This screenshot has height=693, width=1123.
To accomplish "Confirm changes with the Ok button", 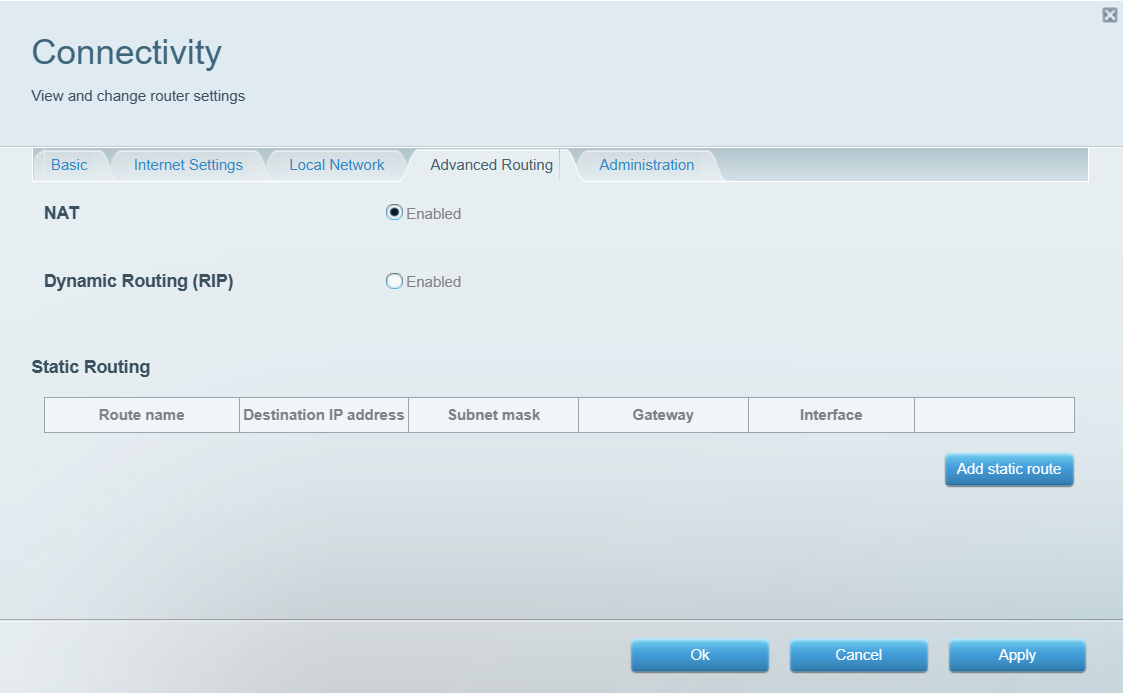I will point(700,655).
